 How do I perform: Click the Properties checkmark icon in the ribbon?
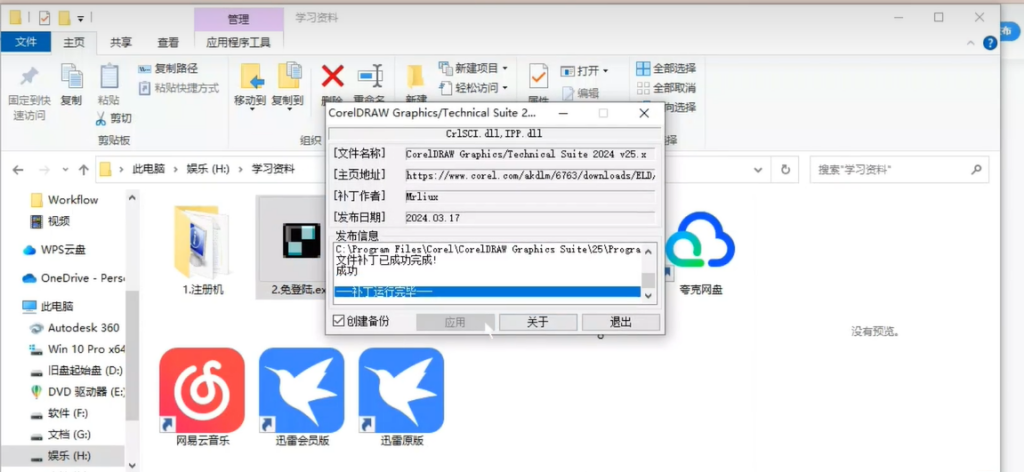pos(538,76)
